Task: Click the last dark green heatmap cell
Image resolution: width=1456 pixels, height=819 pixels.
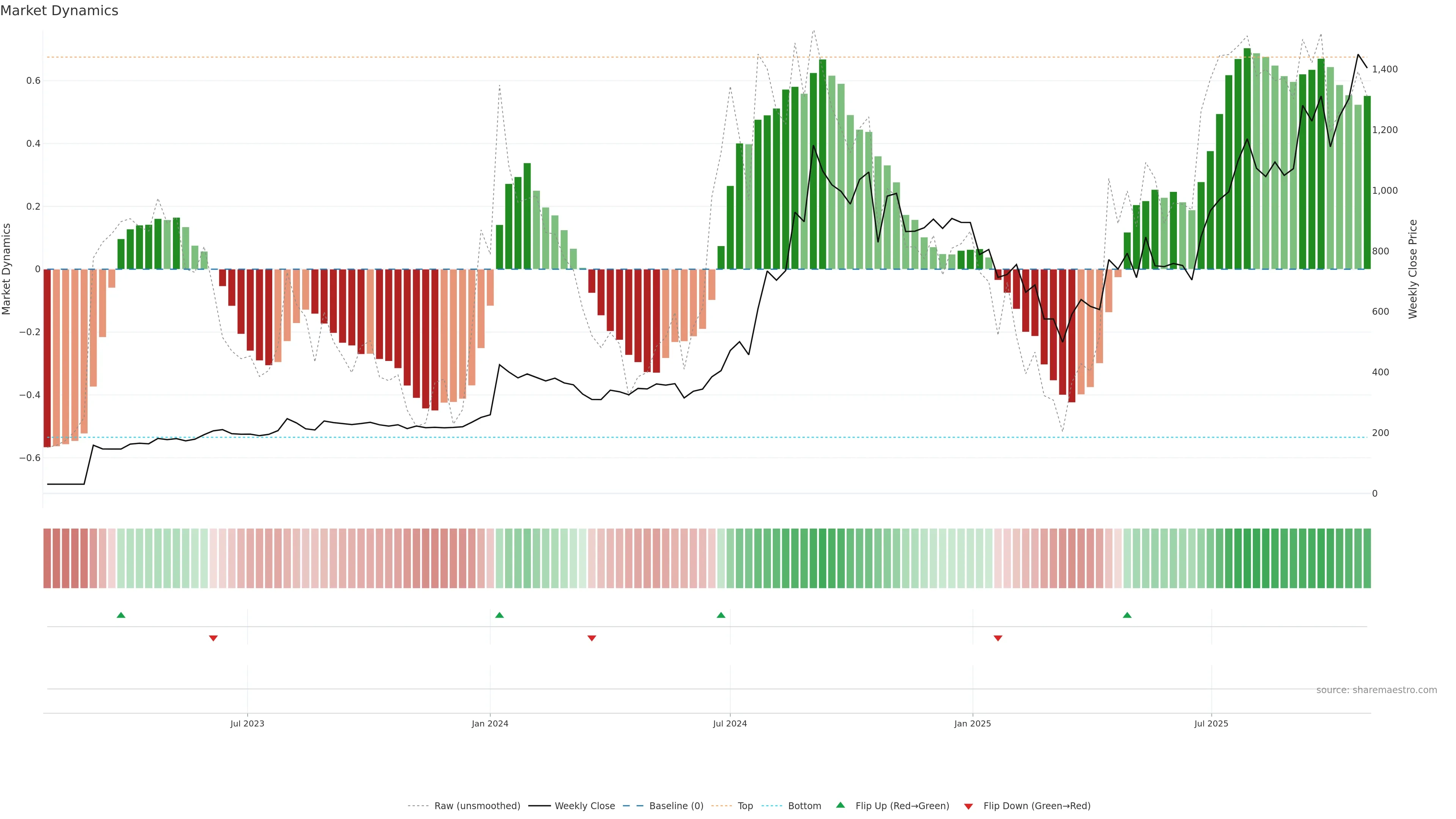Action: point(1367,559)
